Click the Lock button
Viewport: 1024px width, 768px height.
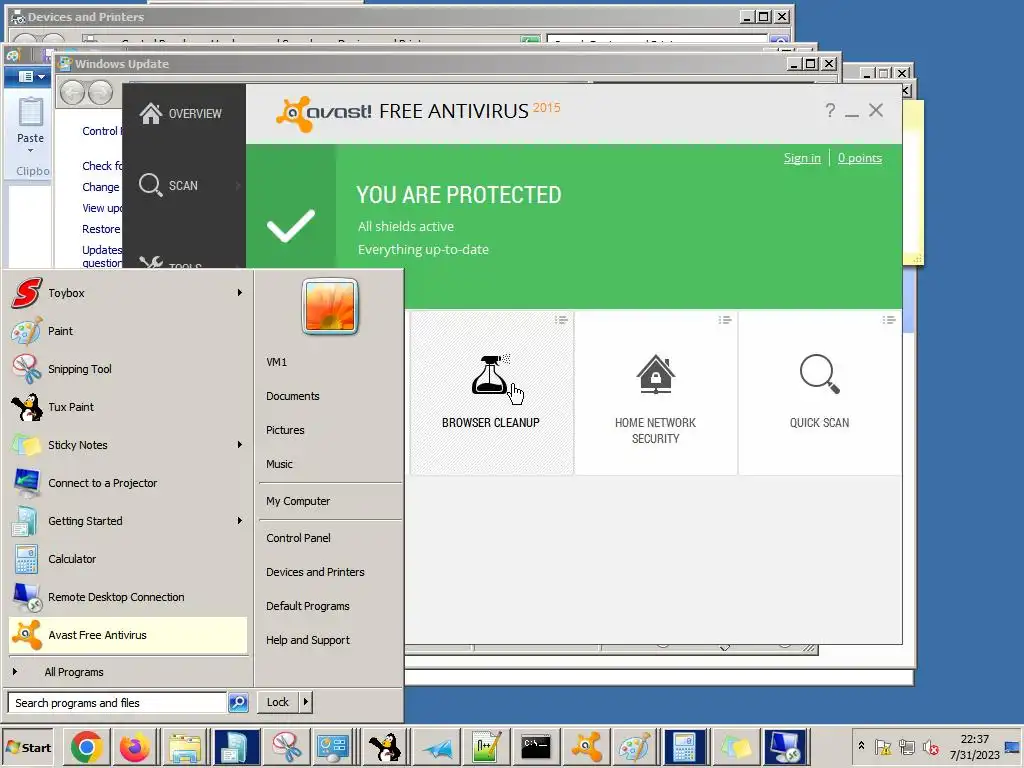click(x=278, y=702)
